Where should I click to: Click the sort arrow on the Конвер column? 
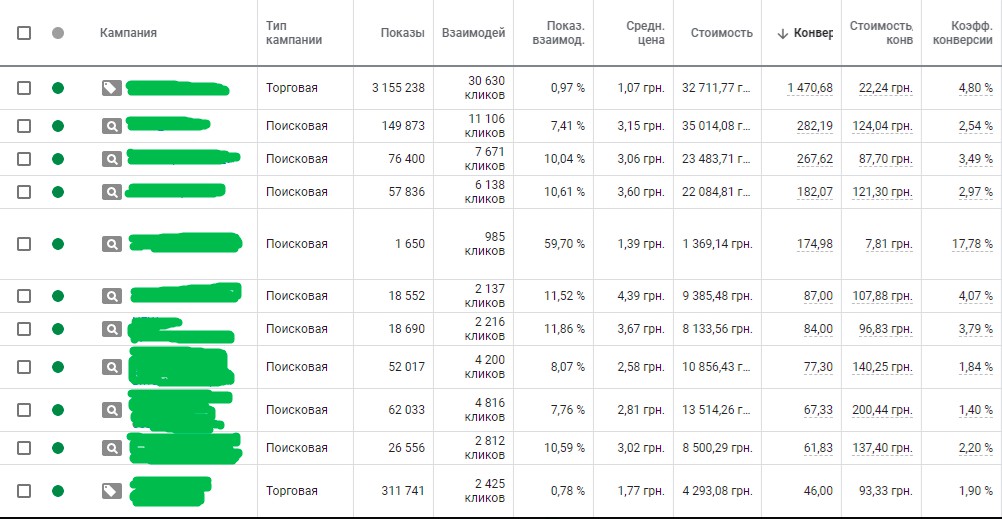pyautogui.click(x=782, y=33)
